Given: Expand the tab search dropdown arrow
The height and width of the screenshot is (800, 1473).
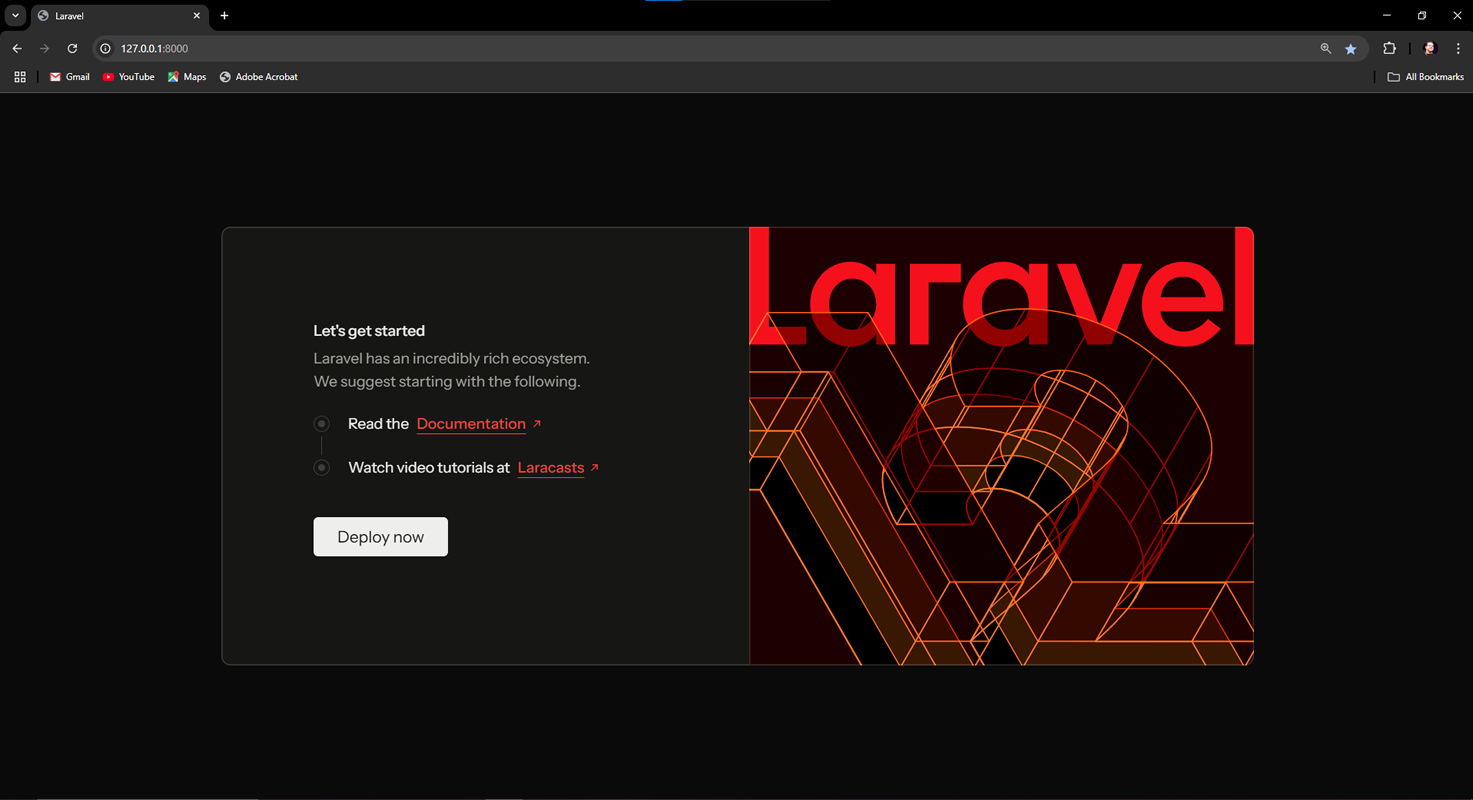Looking at the screenshot, I should point(16,16).
